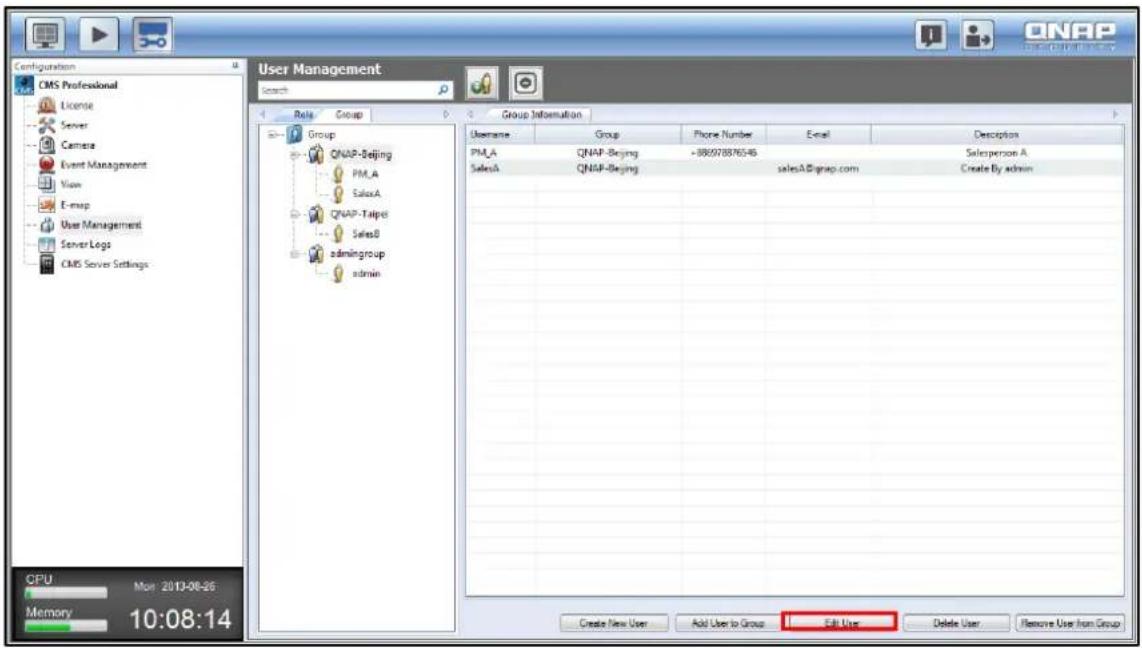Viewport: 1142px width, 648px height.
Task: Select the Group Information tab
Action: 542,115
